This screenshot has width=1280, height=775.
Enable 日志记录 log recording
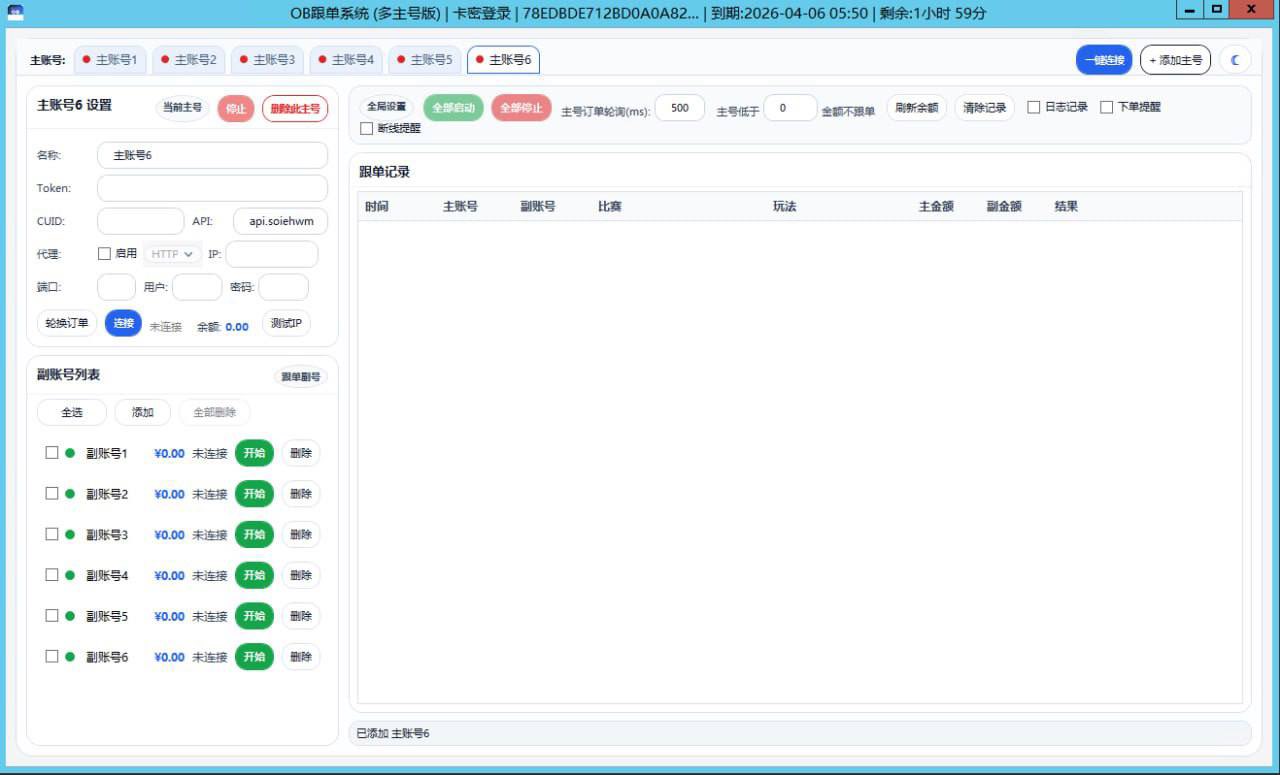(x=1036, y=107)
